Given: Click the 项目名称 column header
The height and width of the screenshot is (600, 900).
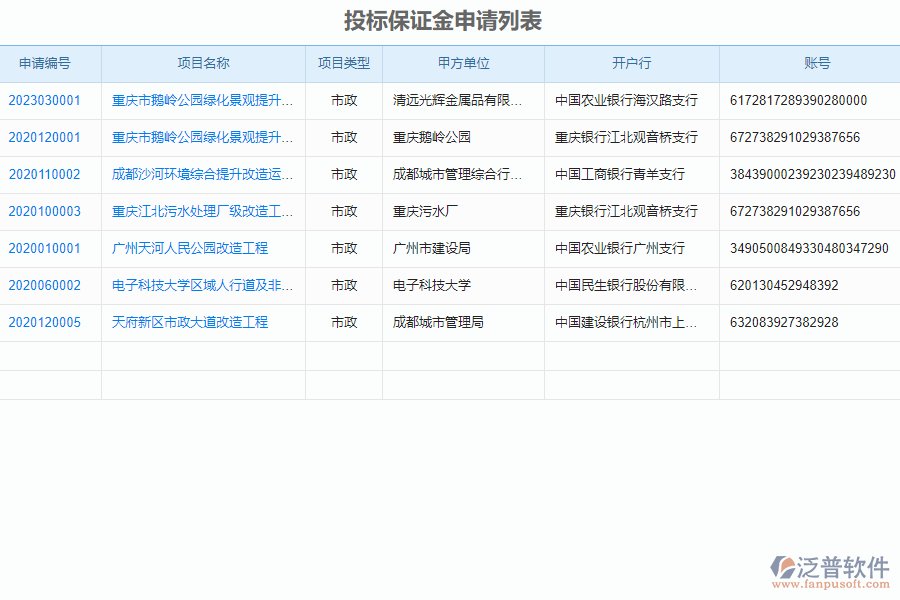Looking at the screenshot, I should (203, 63).
